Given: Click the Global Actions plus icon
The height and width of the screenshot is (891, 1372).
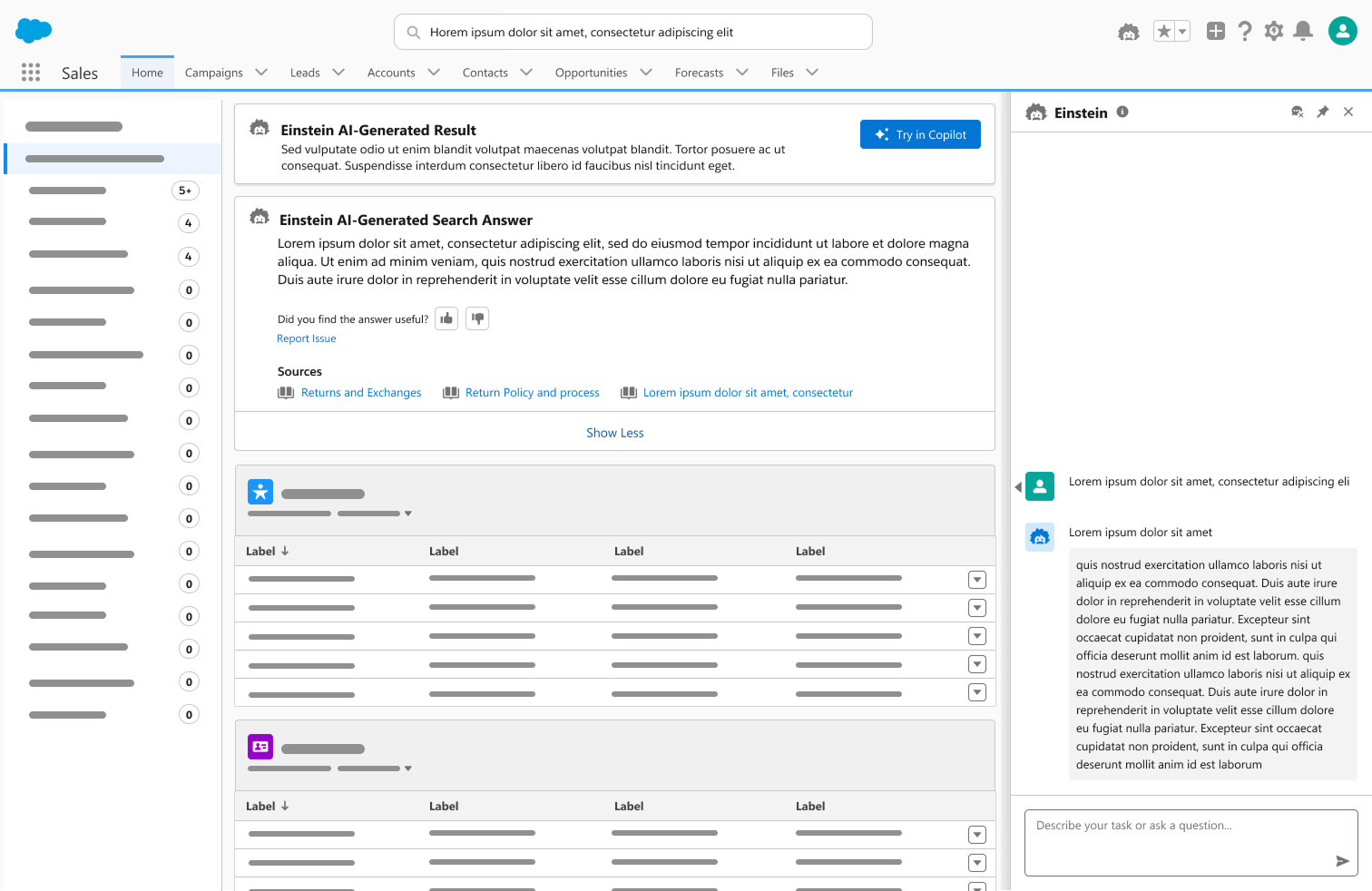Looking at the screenshot, I should pos(1215,32).
